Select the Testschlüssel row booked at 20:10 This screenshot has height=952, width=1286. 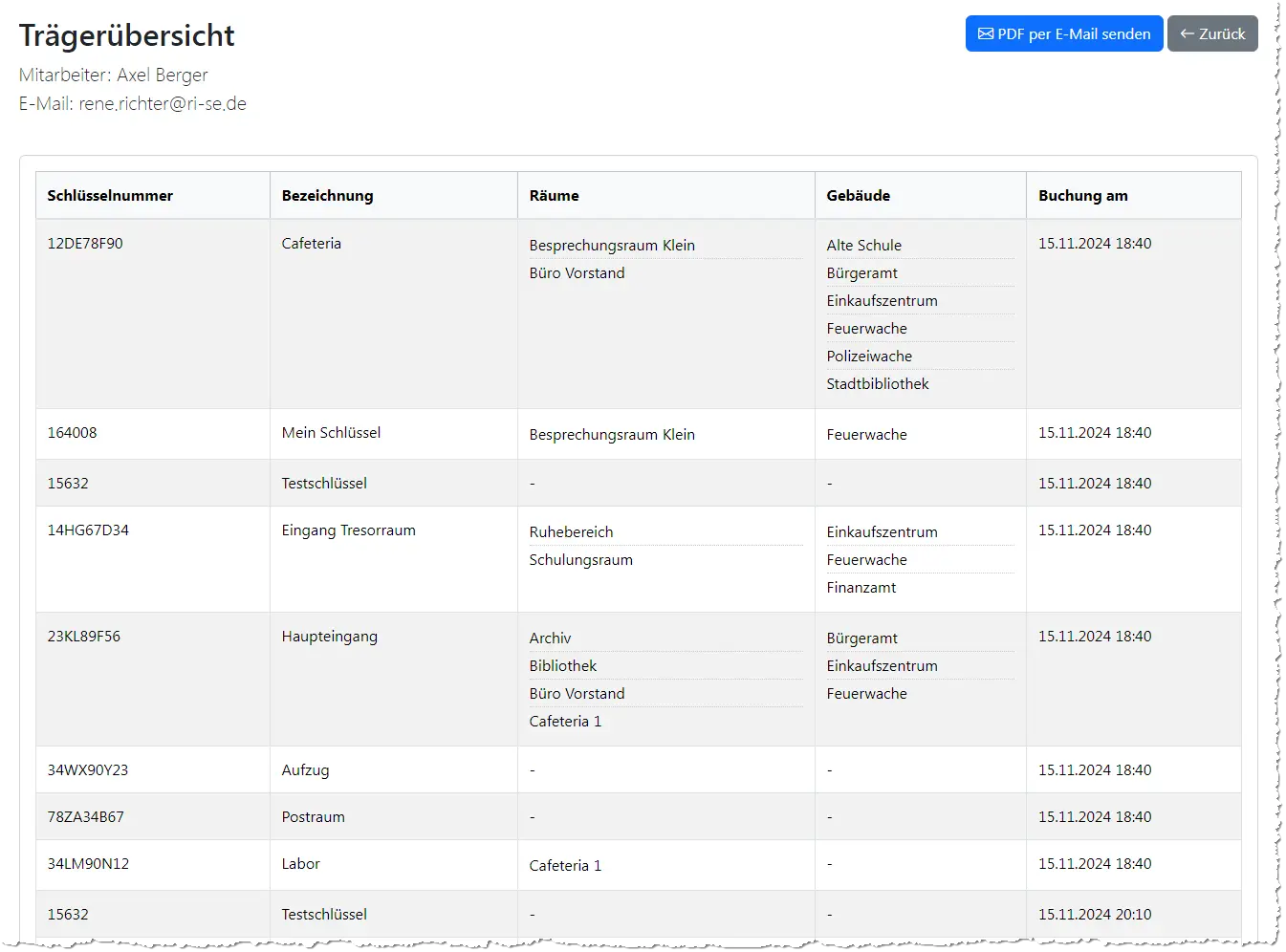pos(324,914)
